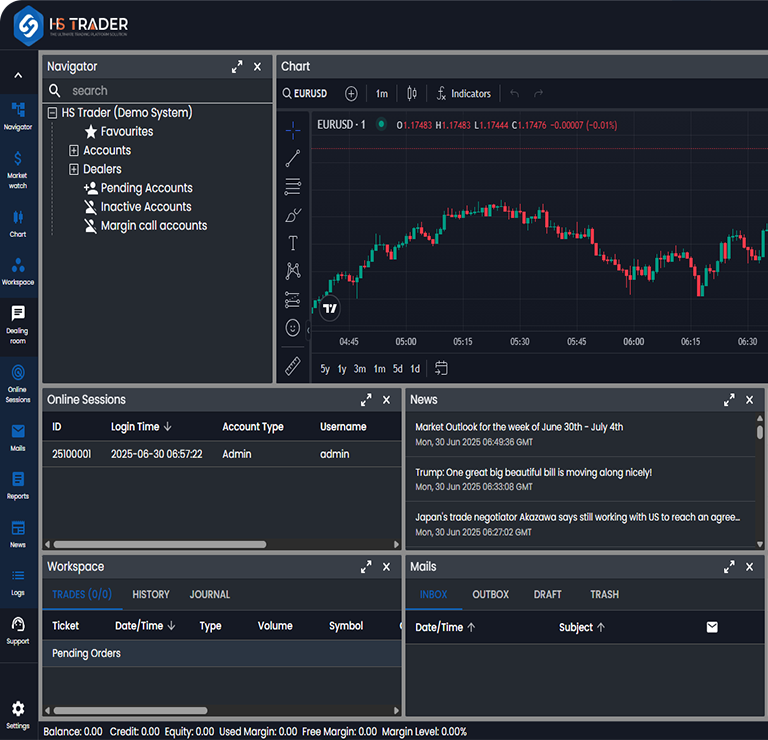
Task: Select the Fibonacci lines chart tool
Action: click(x=293, y=187)
